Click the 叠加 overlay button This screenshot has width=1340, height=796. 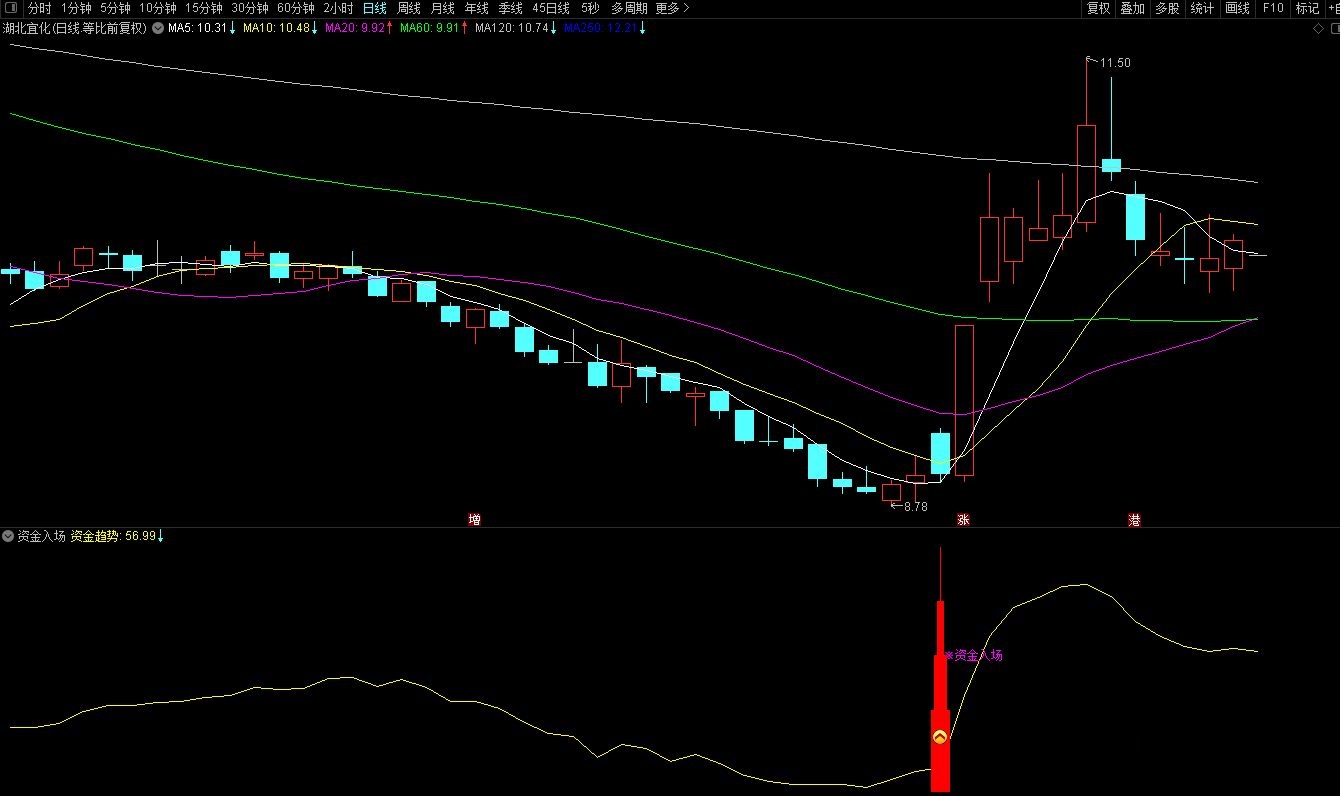(x=1132, y=8)
